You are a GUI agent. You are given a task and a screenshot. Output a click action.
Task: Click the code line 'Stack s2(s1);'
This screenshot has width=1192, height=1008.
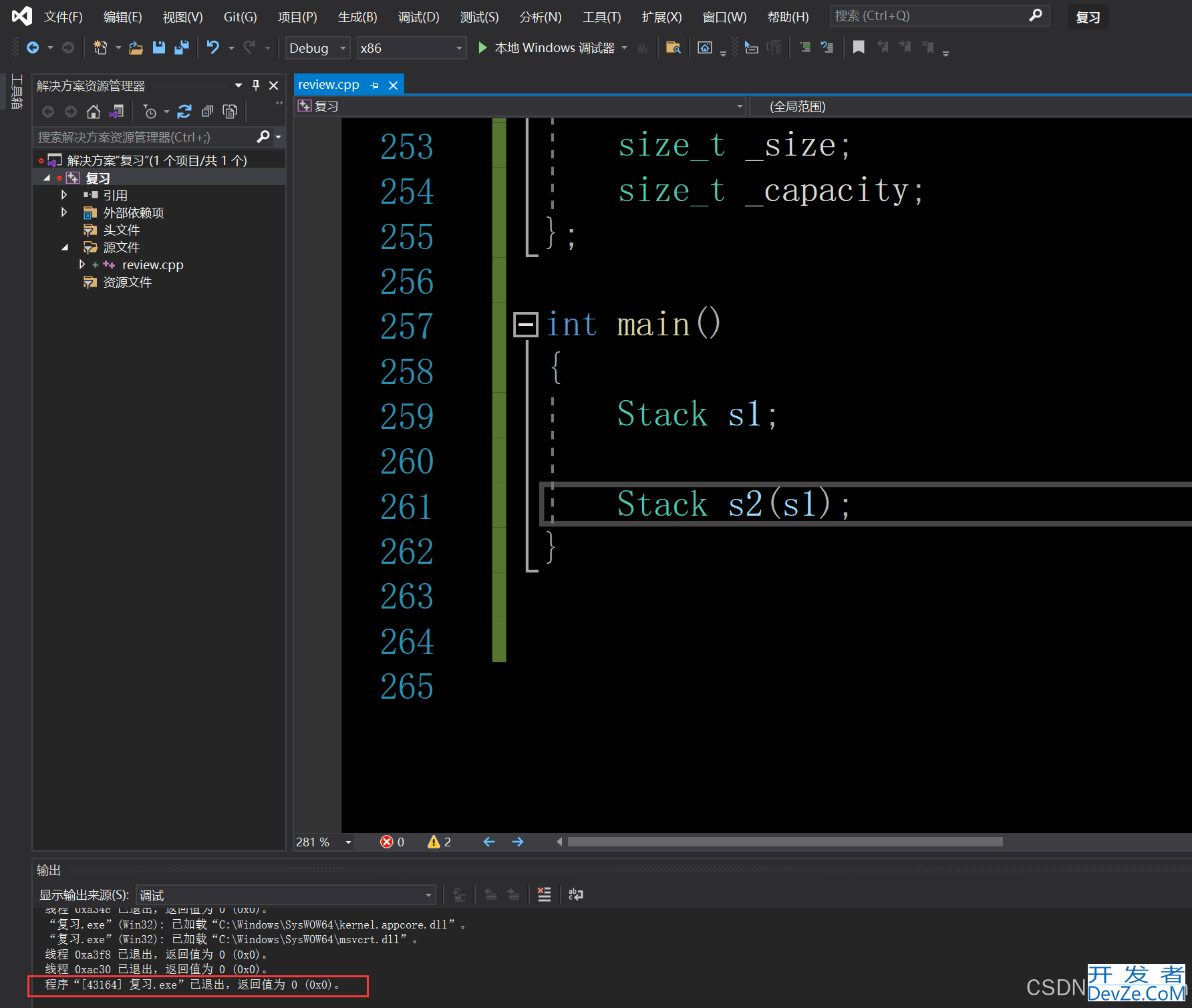coord(733,504)
